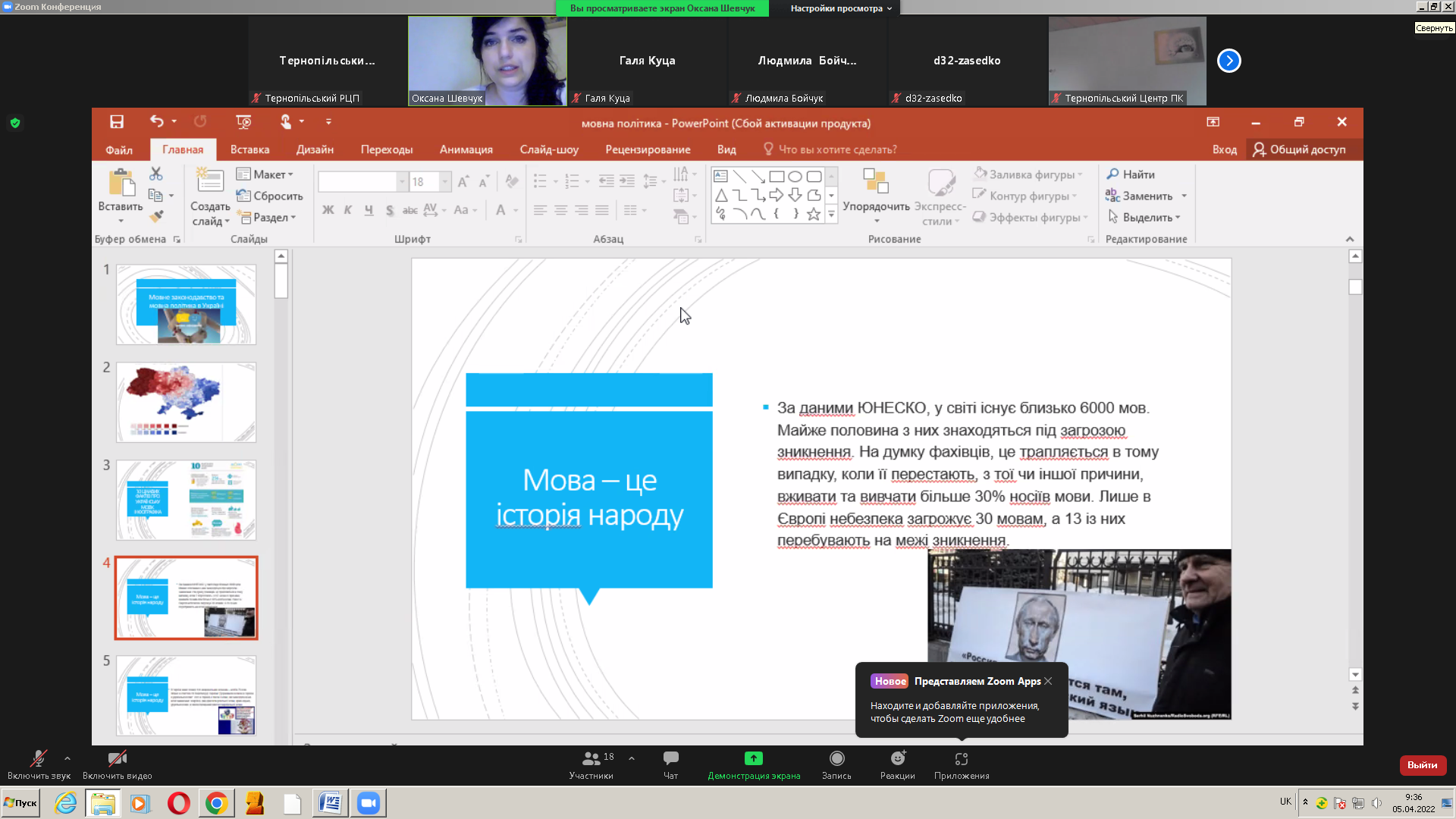The height and width of the screenshot is (819, 1456).
Task: Start slideshow from beginning icon
Action: tap(243, 121)
